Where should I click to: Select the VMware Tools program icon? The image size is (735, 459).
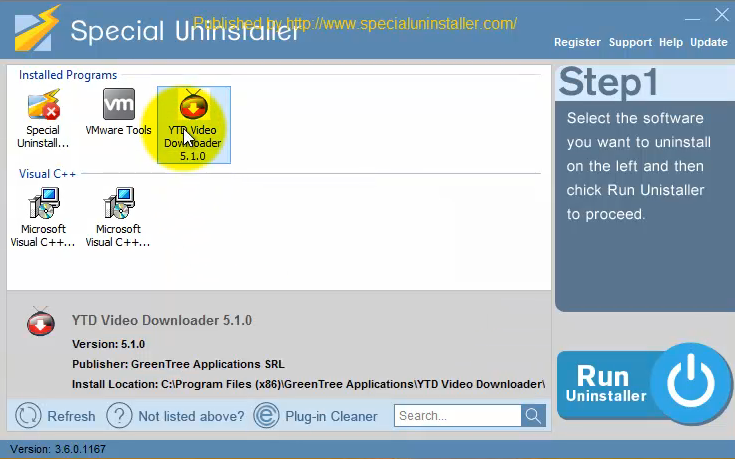119,104
